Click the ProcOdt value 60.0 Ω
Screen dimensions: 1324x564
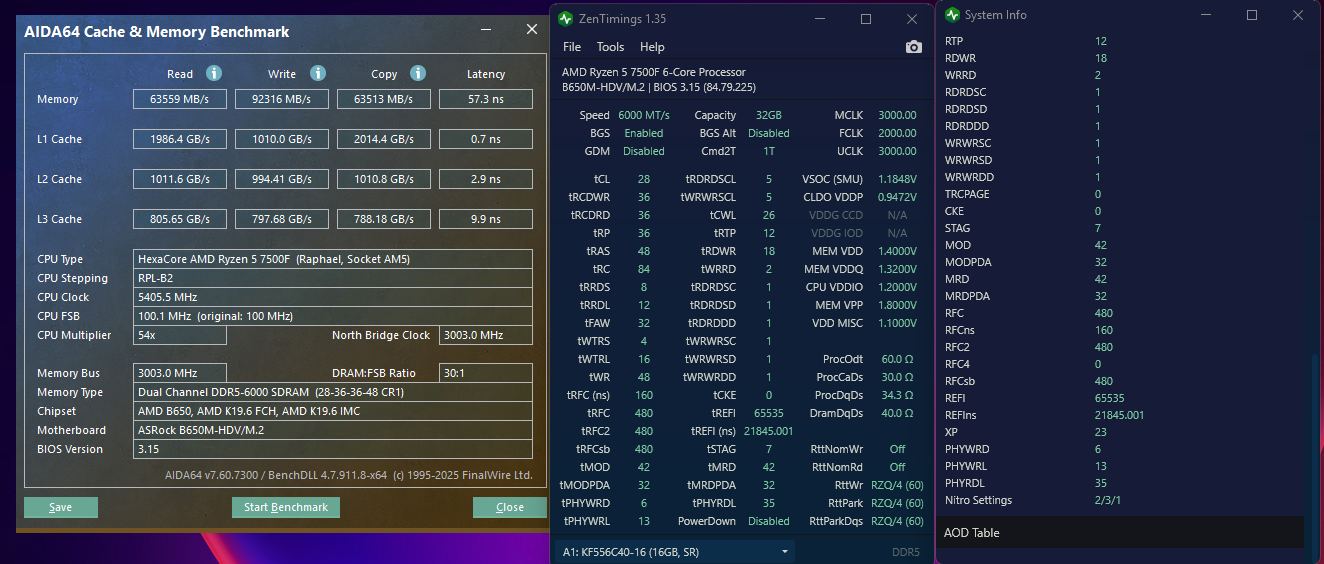897,359
